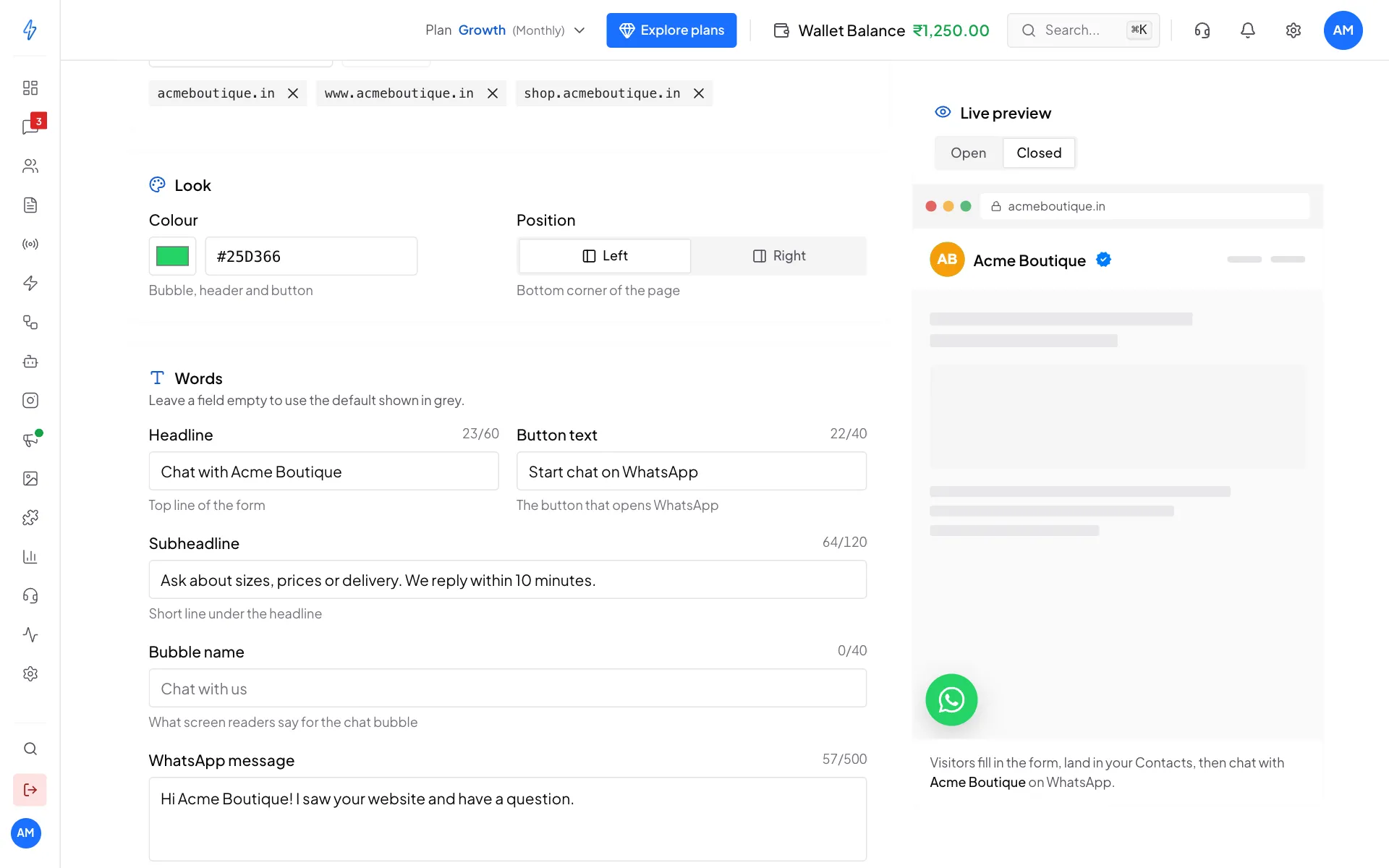Open the document templates icon in sidebar
This screenshot has width=1389, height=868.
(x=30, y=205)
